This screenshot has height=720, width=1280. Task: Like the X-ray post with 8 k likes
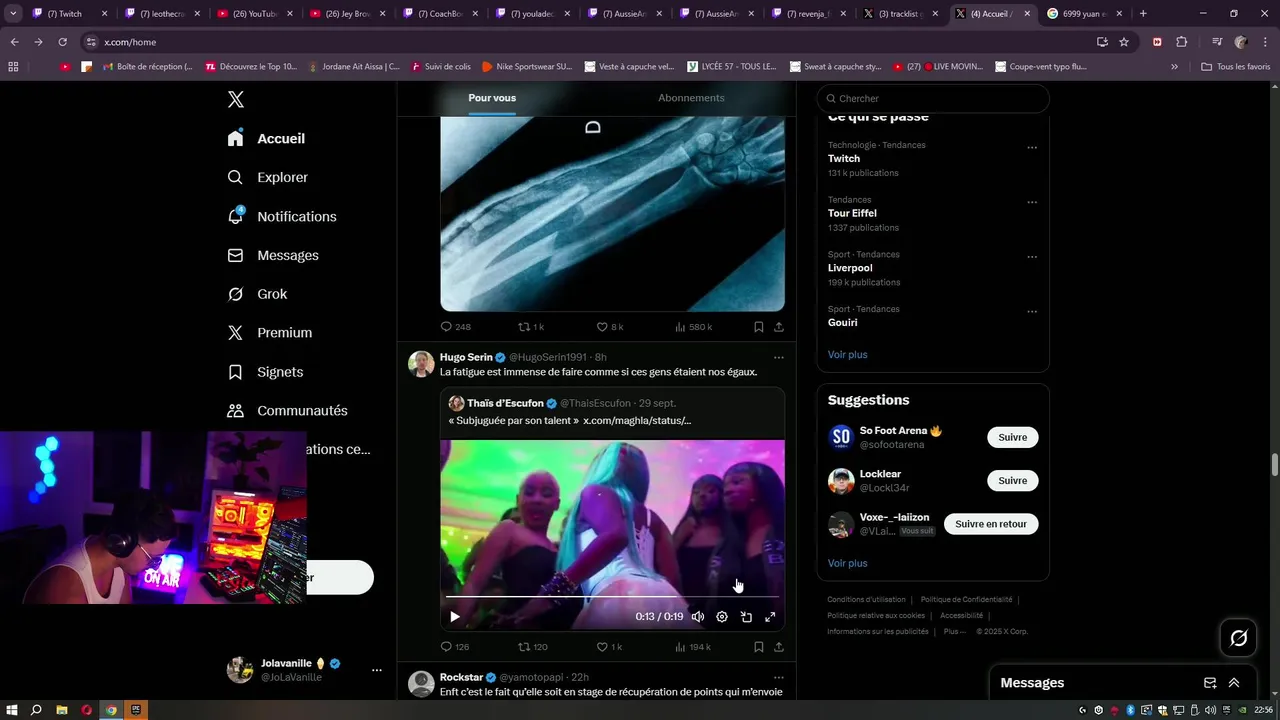(x=610, y=327)
